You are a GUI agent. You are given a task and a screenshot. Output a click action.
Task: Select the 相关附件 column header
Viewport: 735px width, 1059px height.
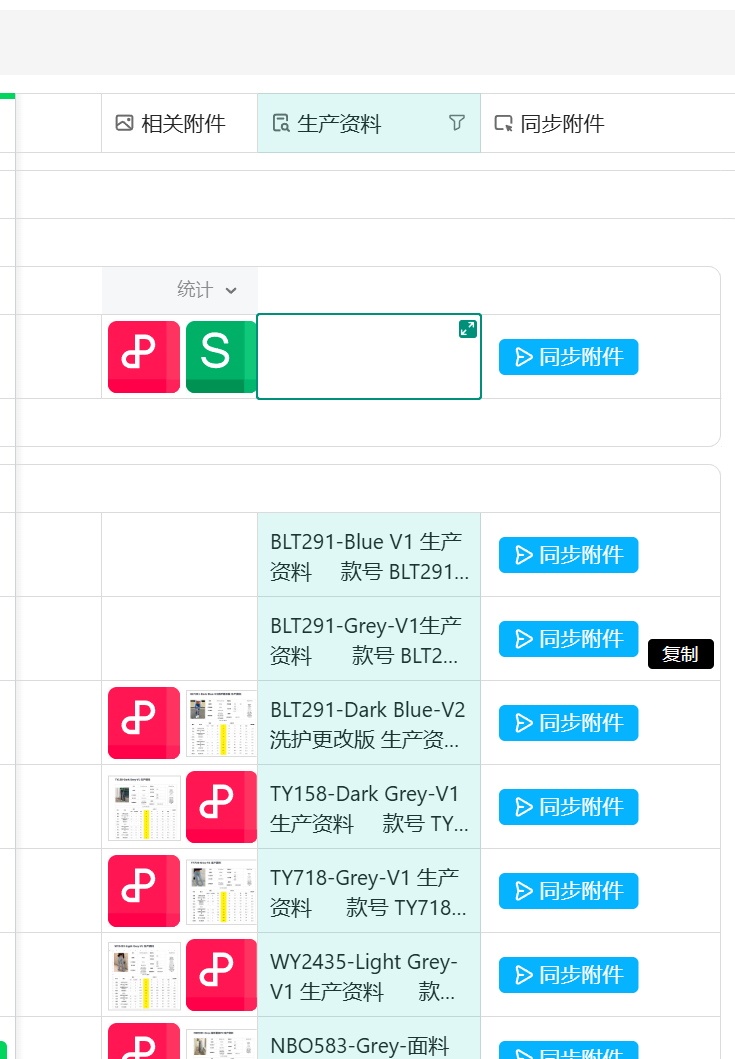tap(179, 123)
